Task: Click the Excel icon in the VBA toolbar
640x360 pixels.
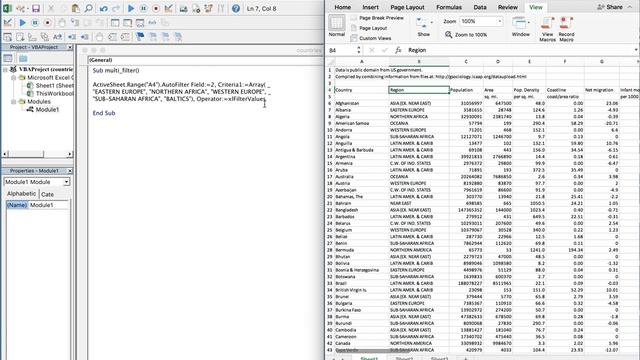Action: pyautogui.click(x=7, y=8)
